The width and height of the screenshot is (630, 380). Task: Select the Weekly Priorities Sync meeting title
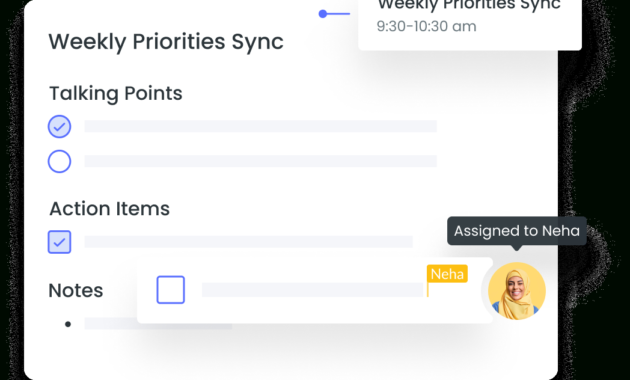(x=166, y=42)
